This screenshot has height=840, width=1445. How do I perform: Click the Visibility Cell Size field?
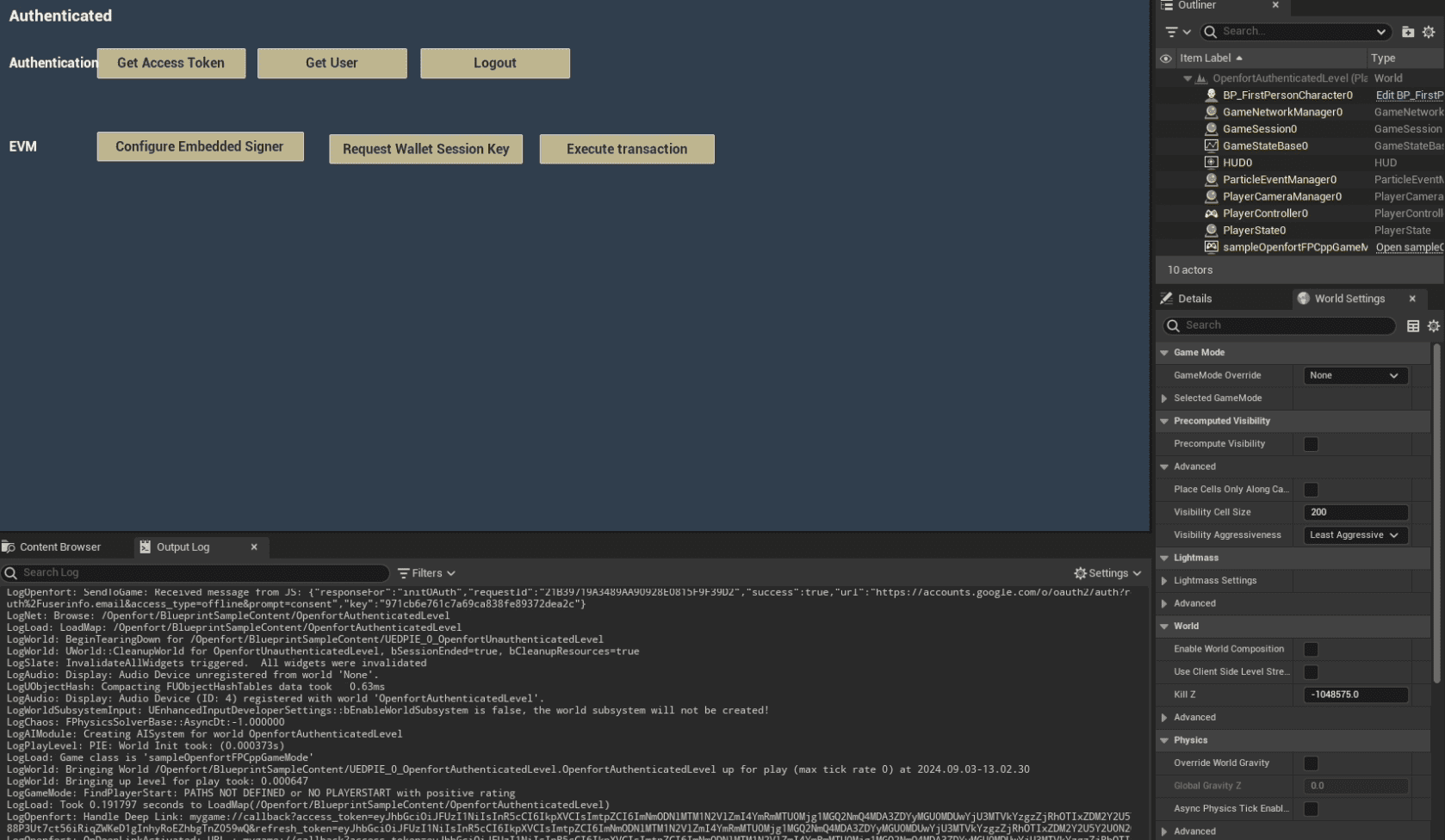click(x=1355, y=513)
